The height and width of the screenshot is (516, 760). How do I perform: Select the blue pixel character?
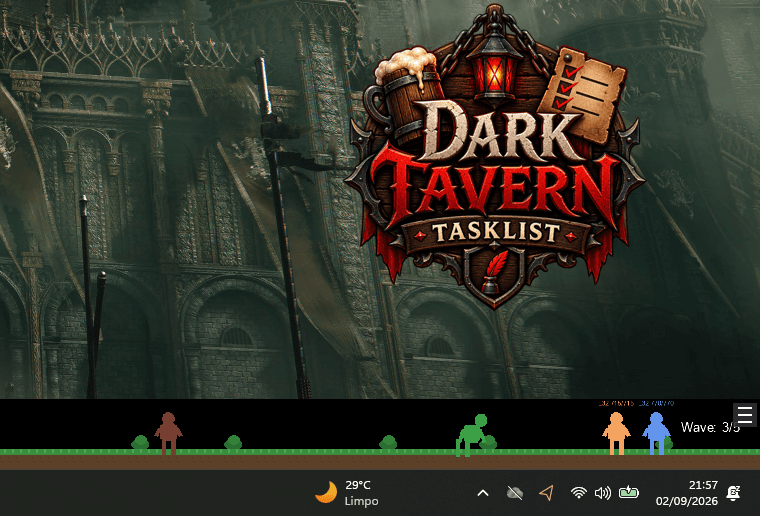click(656, 433)
